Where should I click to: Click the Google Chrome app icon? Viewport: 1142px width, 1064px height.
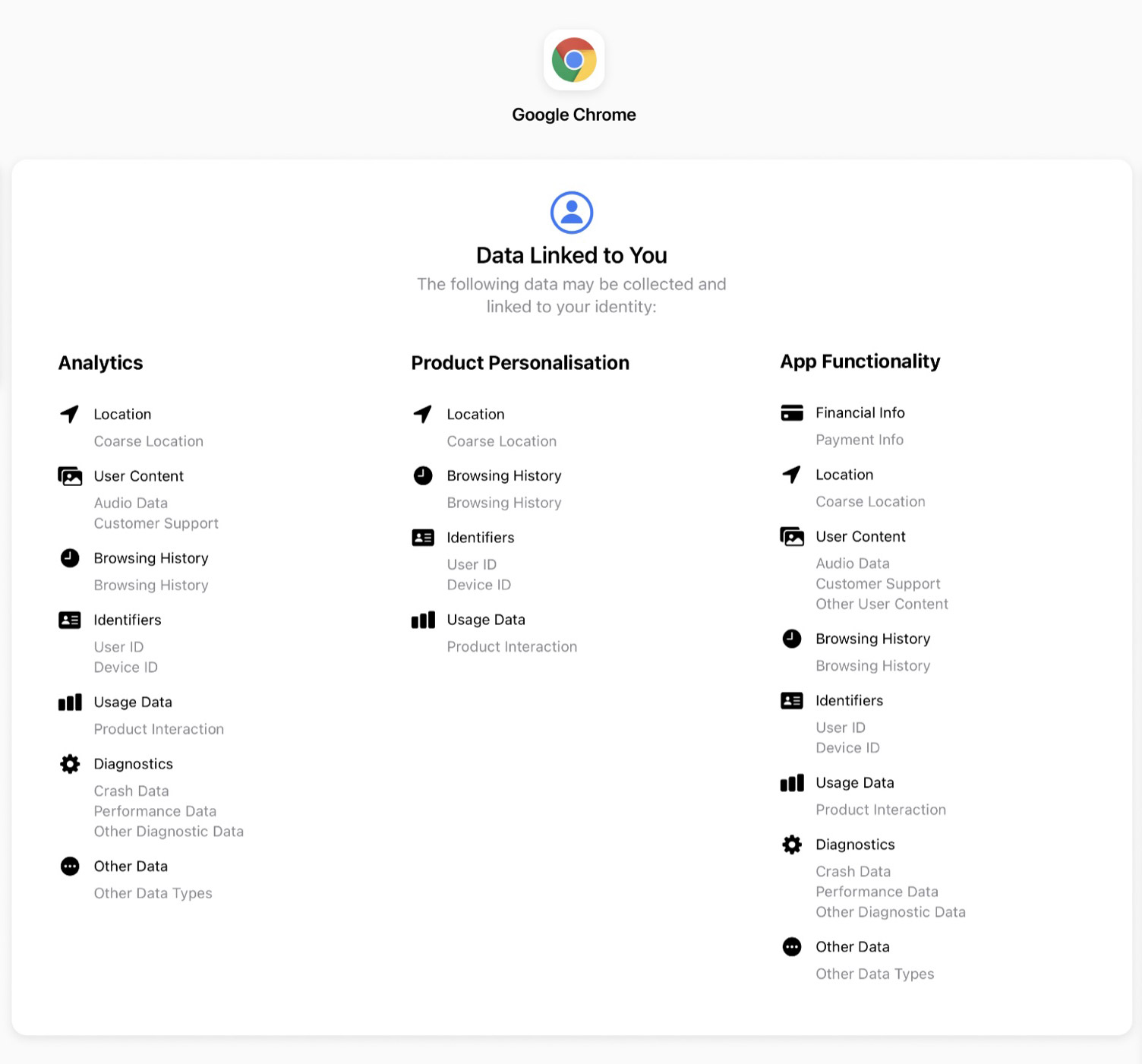pyautogui.click(x=574, y=60)
